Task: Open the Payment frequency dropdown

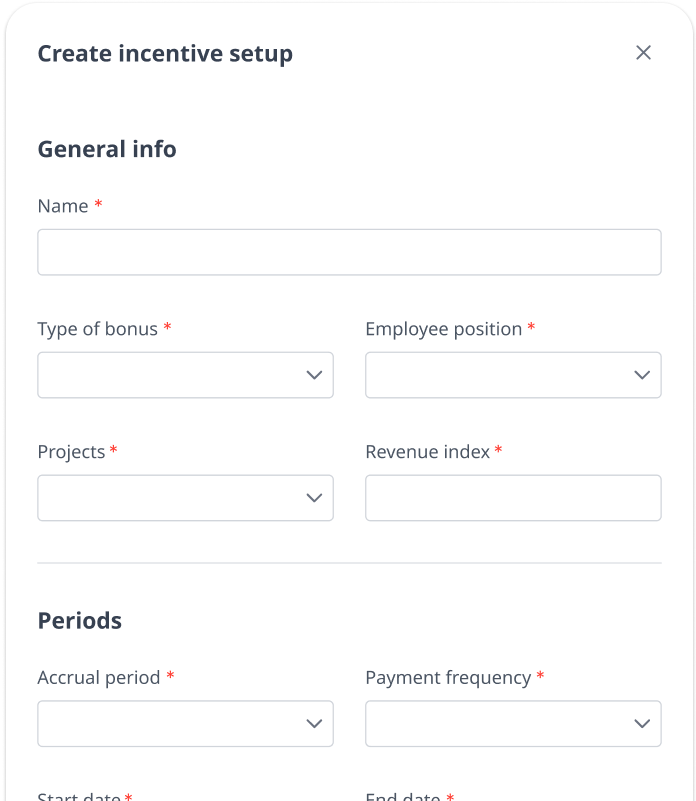Action: click(x=498, y=723)
